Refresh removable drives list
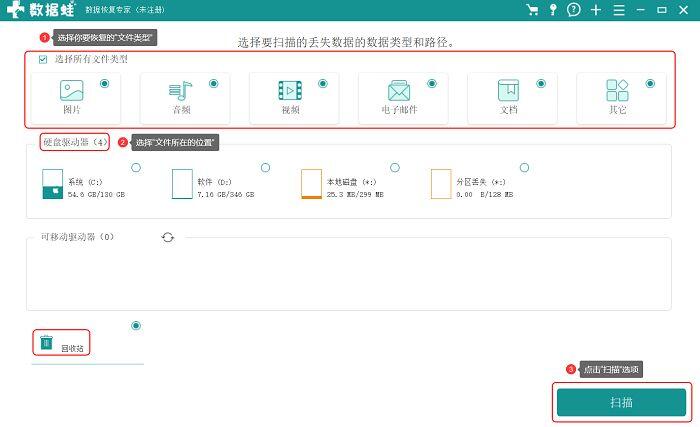 [x=167, y=237]
